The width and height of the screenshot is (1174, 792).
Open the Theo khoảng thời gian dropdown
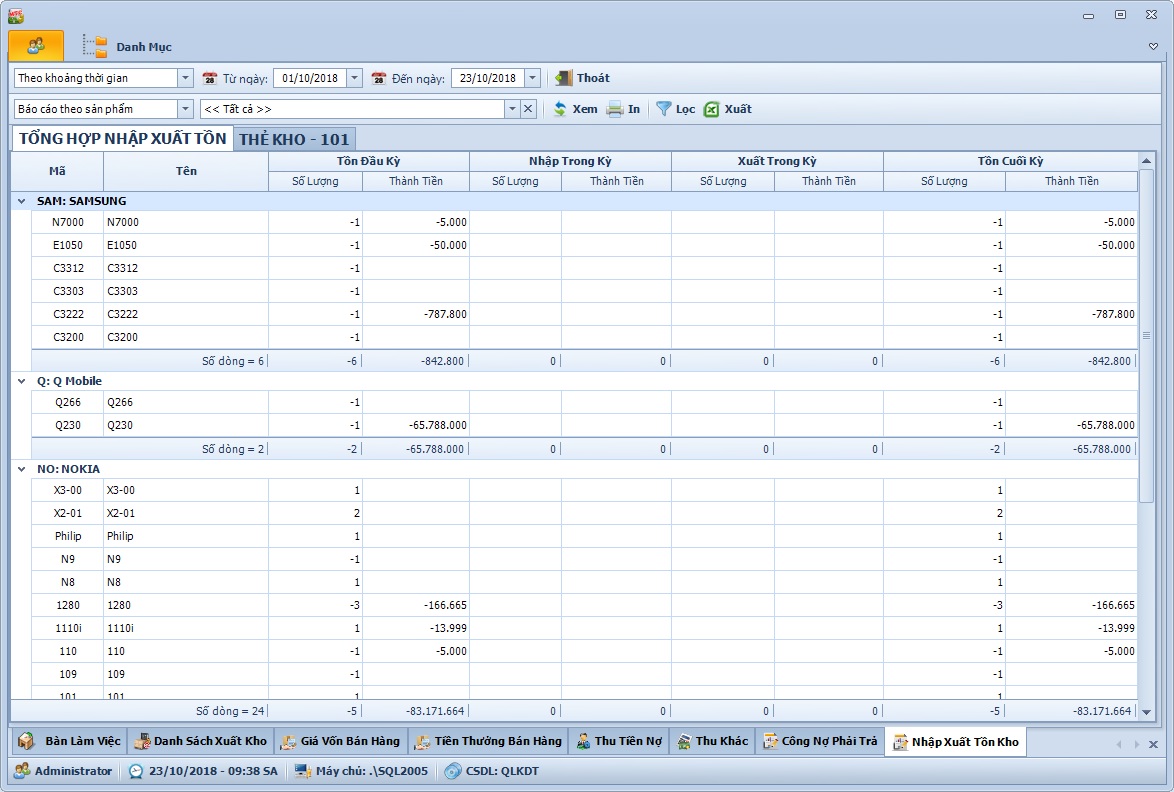185,78
